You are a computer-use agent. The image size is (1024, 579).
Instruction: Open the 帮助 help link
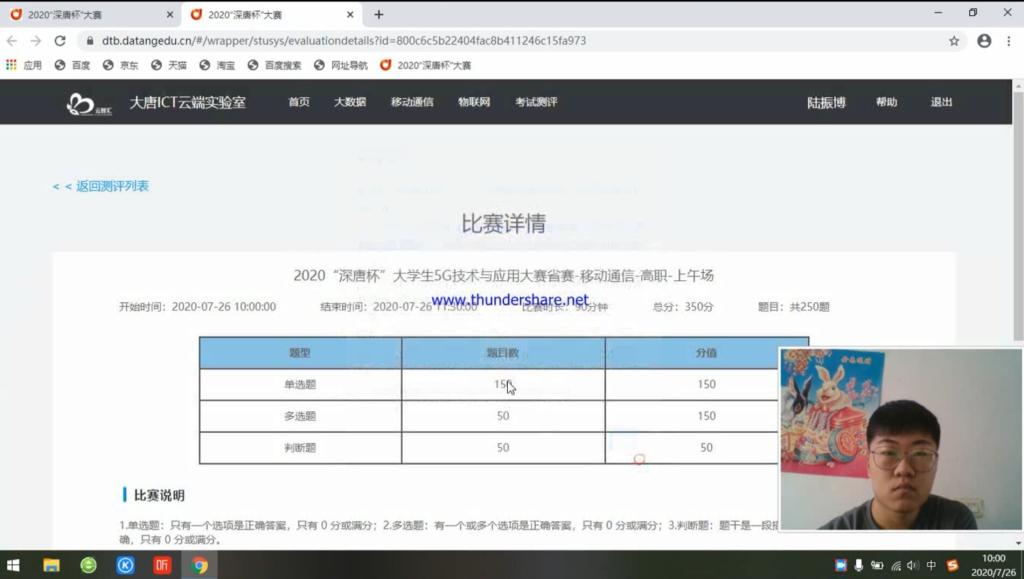(886, 102)
